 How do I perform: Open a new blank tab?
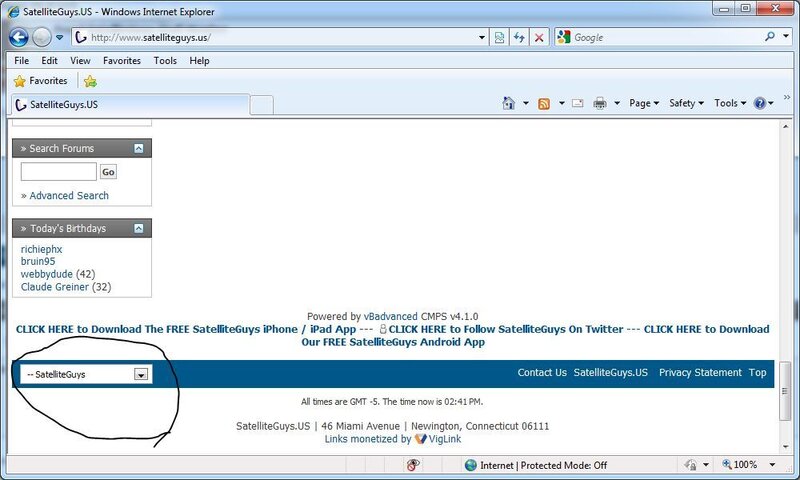[x=262, y=105]
